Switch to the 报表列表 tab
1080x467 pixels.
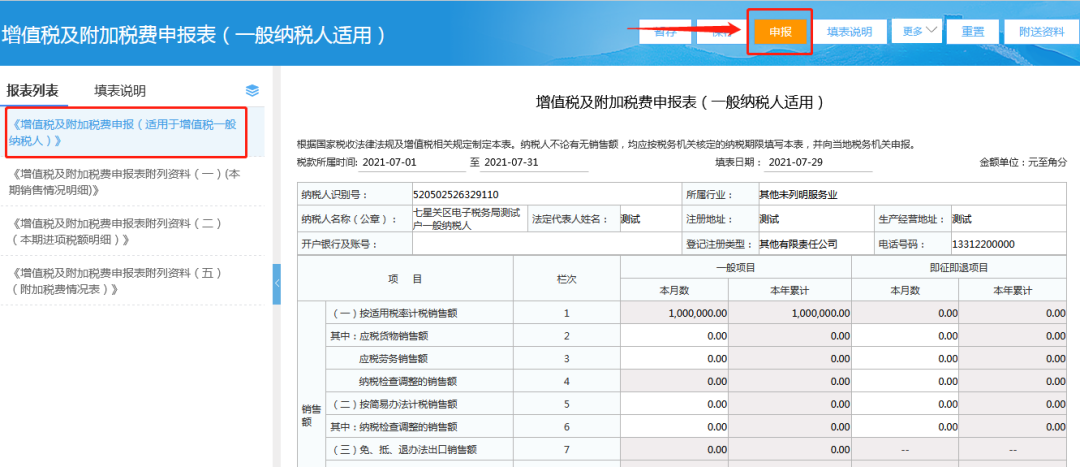[x=33, y=91]
